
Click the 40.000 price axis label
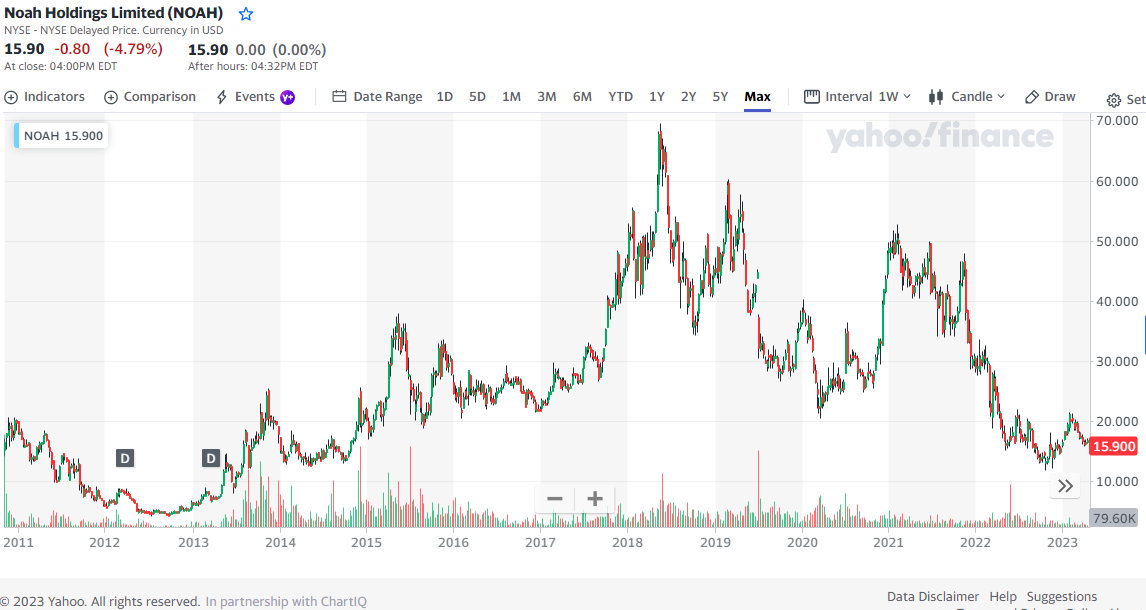[1116, 301]
